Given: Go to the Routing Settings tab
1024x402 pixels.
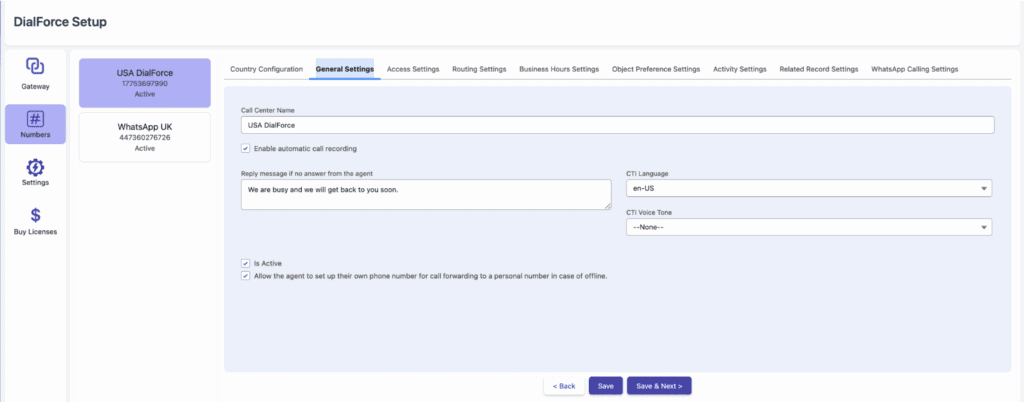Looking at the screenshot, I should click(x=478, y=69).
